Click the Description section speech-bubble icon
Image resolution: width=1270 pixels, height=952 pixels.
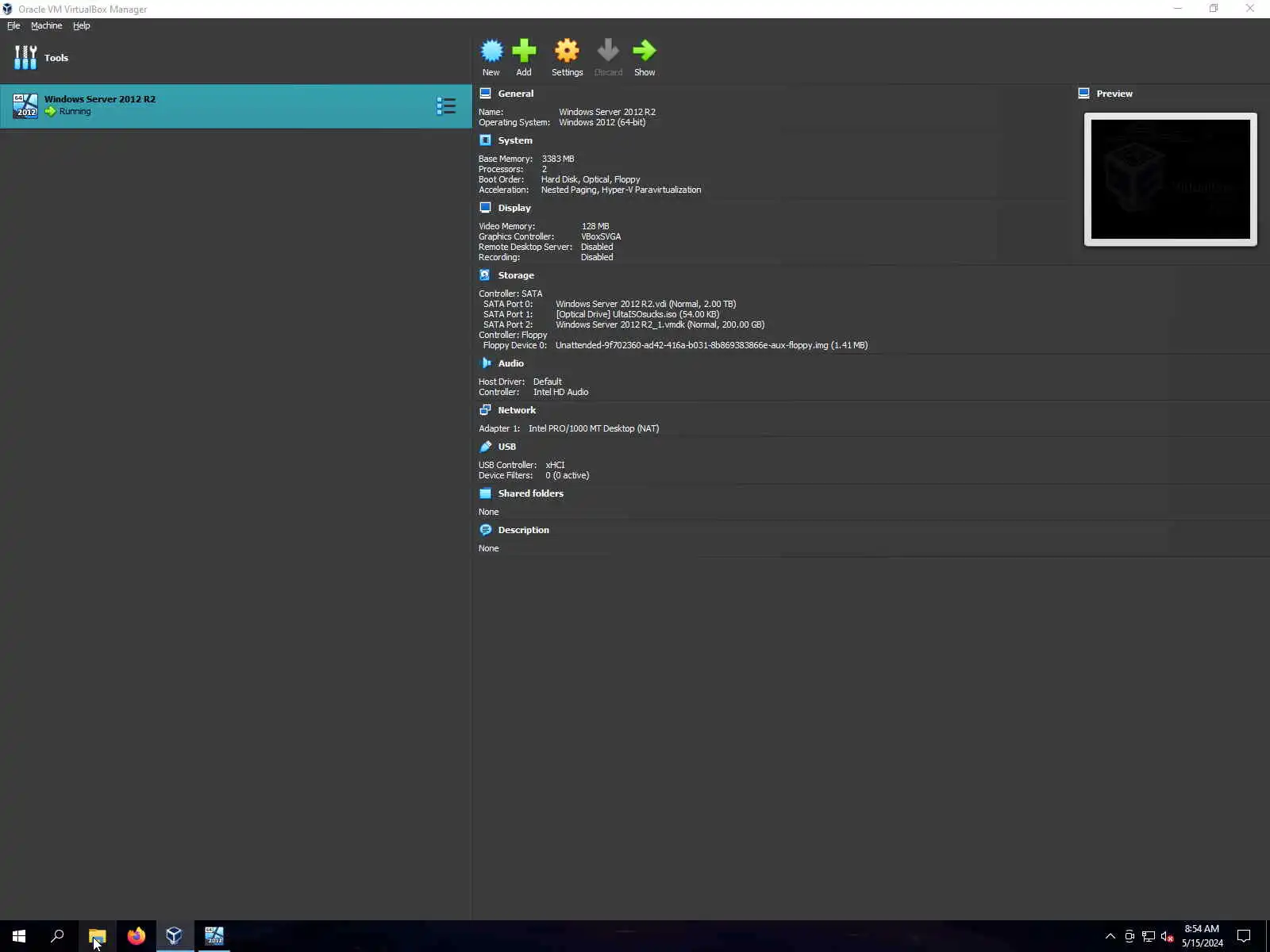pyautogui.click(x=485, y=530)
